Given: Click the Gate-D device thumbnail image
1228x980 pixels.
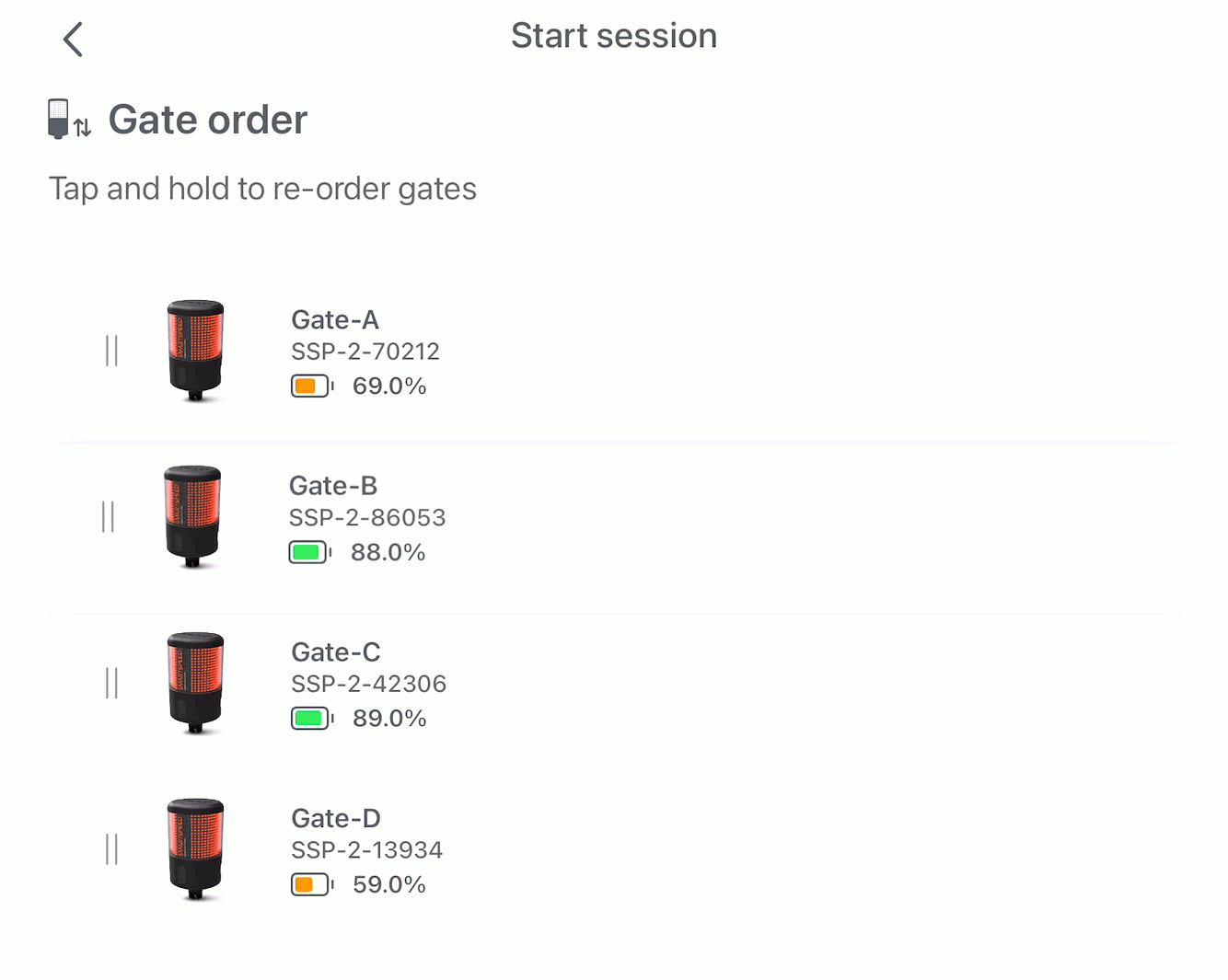Looking at the screenshot, I should click(x=195, y=849).
